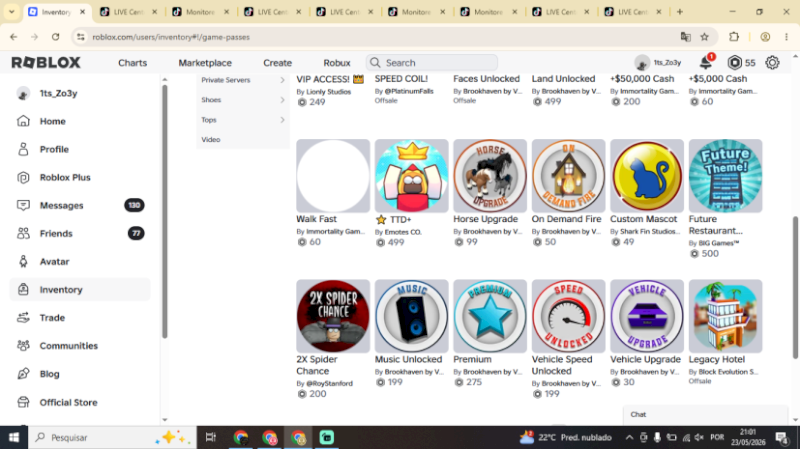The height and width of the screenshot is (449, 800).
Task: Open notifications bell icon
Action: pyautogui.click(x=706, y=63)
